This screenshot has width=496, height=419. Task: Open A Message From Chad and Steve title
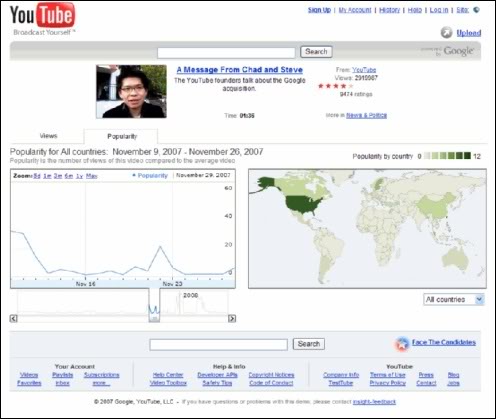click(x=240, y=70)
